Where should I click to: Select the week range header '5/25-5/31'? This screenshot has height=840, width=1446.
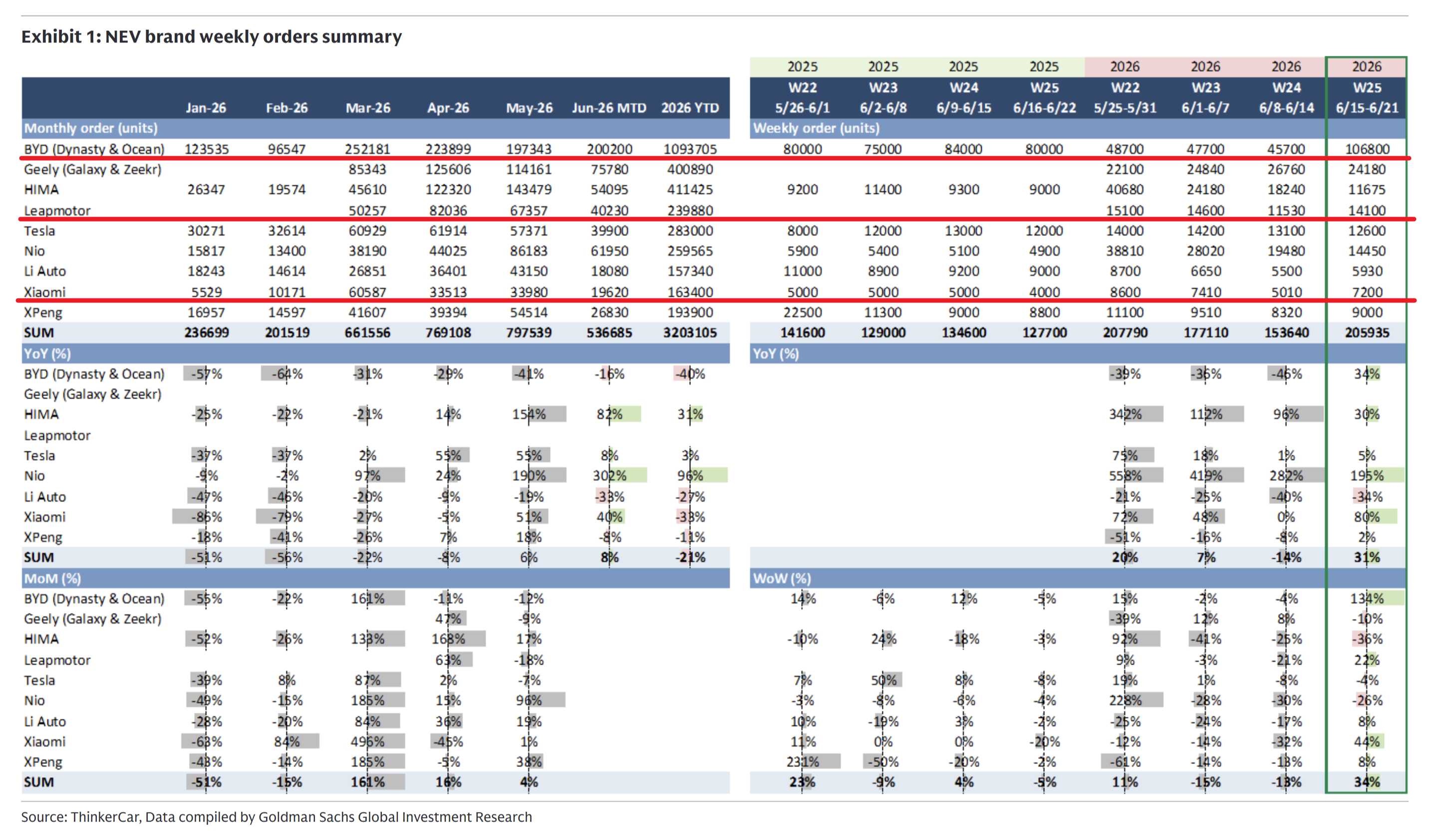(1125, 108)
